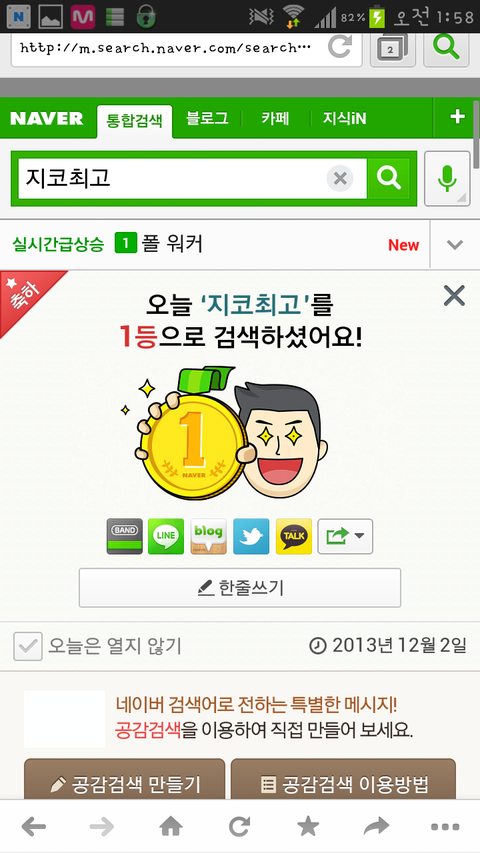
Task: Check the 오늘은 열지 않기 checkbox
Action: pyautogui.click(x=28, y=646)
